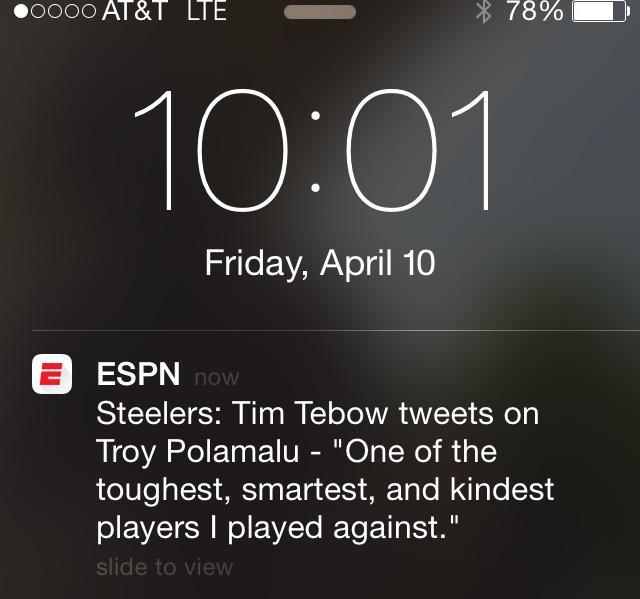Tap the "now" notification timestamp

[217, 378]
